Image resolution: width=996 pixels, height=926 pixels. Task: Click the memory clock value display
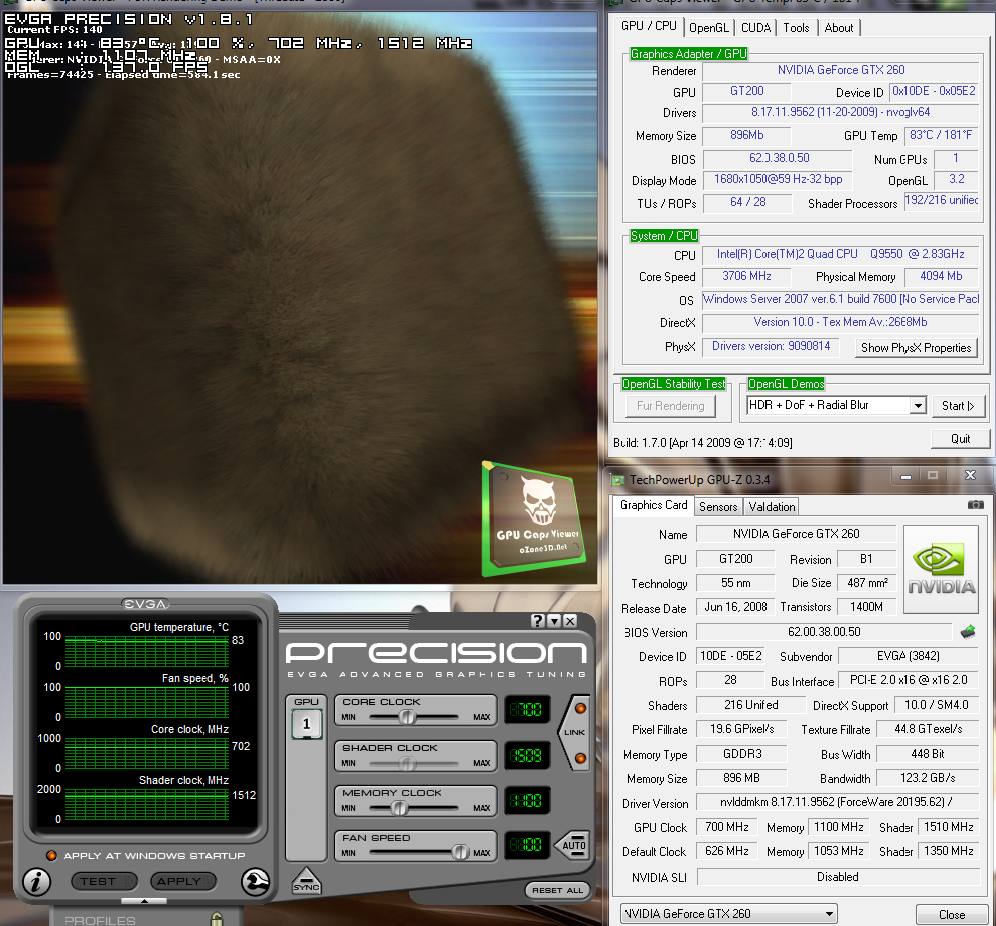point(527,801)
